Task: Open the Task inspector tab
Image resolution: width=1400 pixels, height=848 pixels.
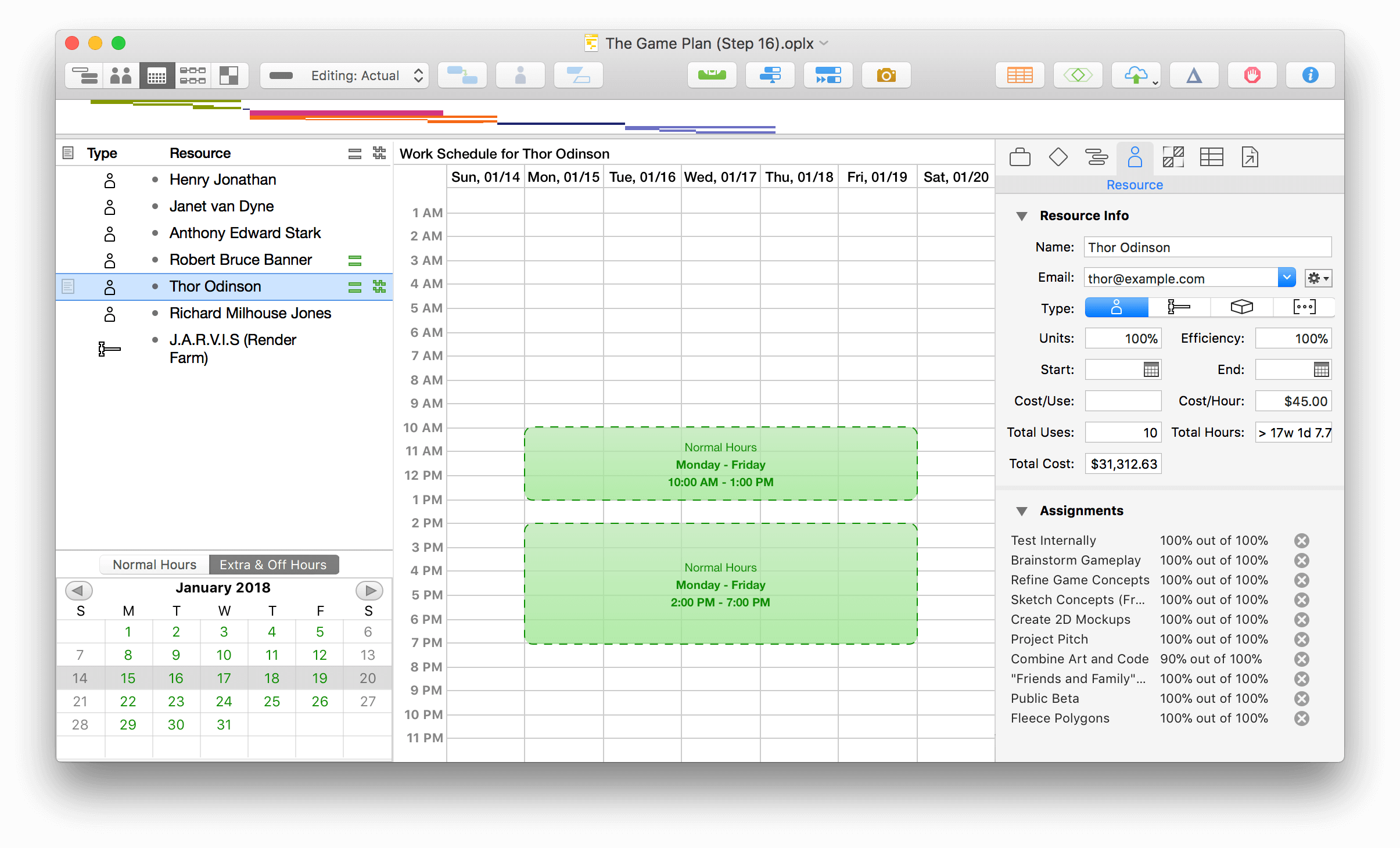Action: point(1097,157)
